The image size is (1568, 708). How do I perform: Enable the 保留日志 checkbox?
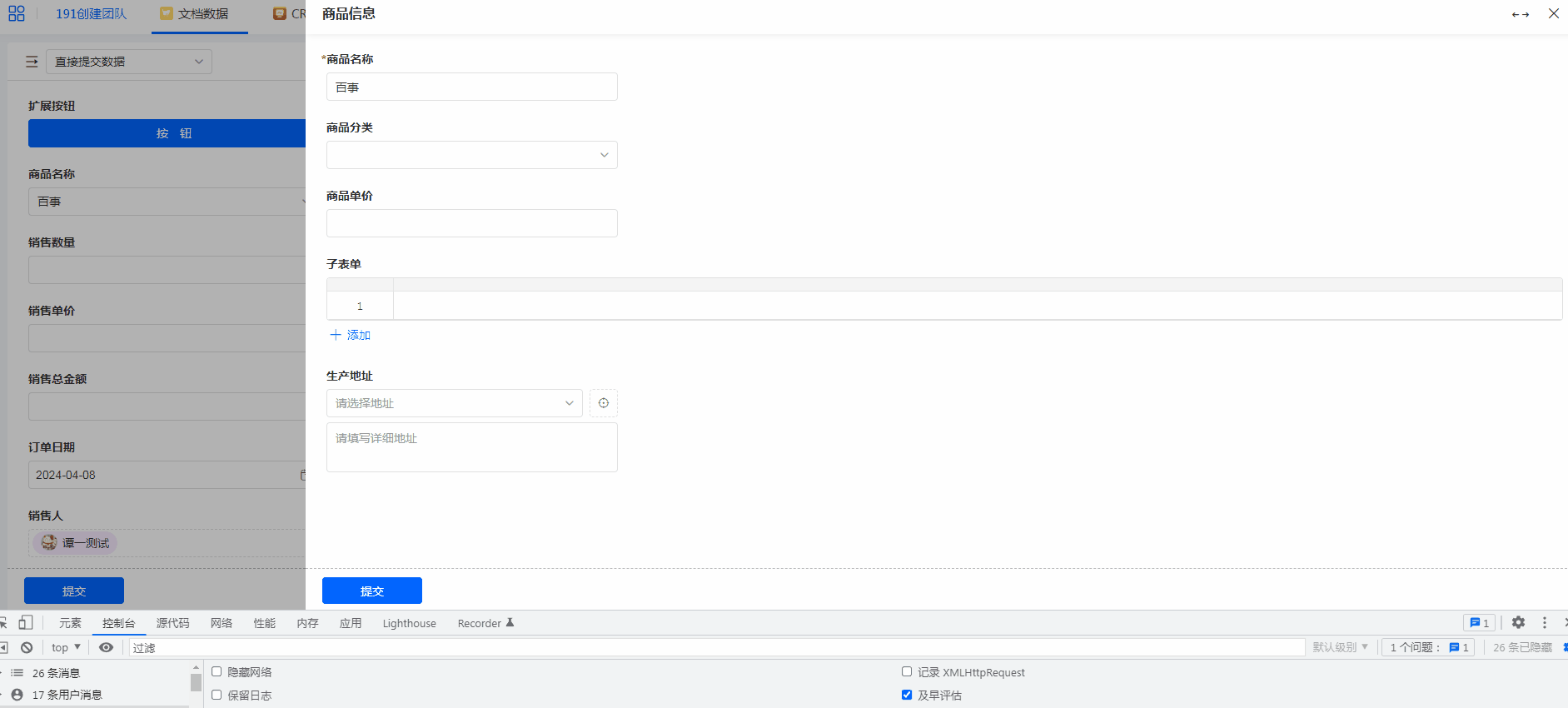pyautogui.click(x=217, y=695)
